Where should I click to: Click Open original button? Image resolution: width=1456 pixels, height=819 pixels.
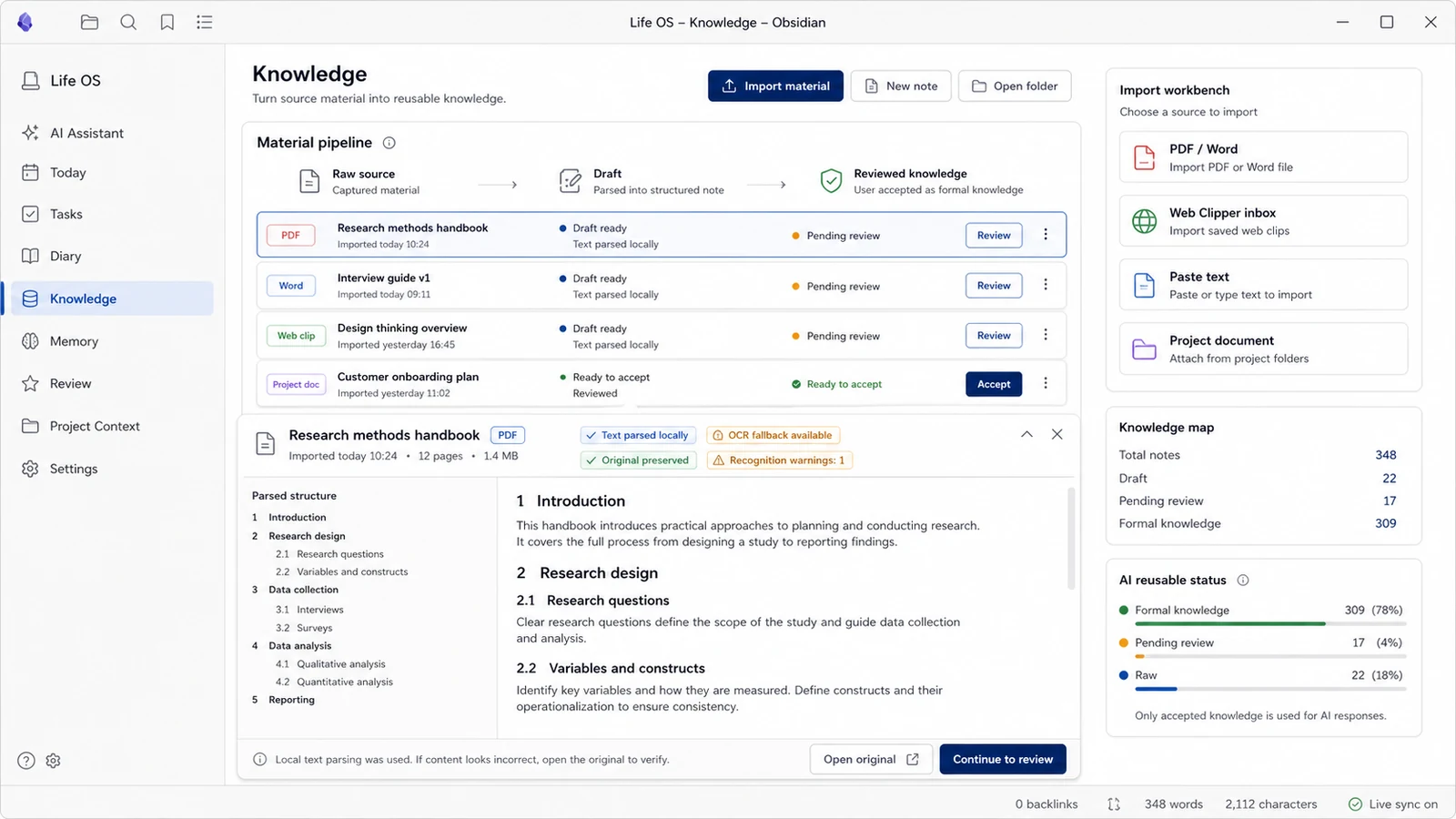pos(871,759)
